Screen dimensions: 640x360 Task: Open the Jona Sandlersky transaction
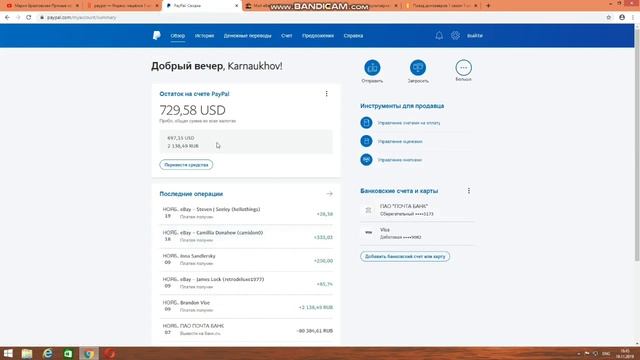246,260
